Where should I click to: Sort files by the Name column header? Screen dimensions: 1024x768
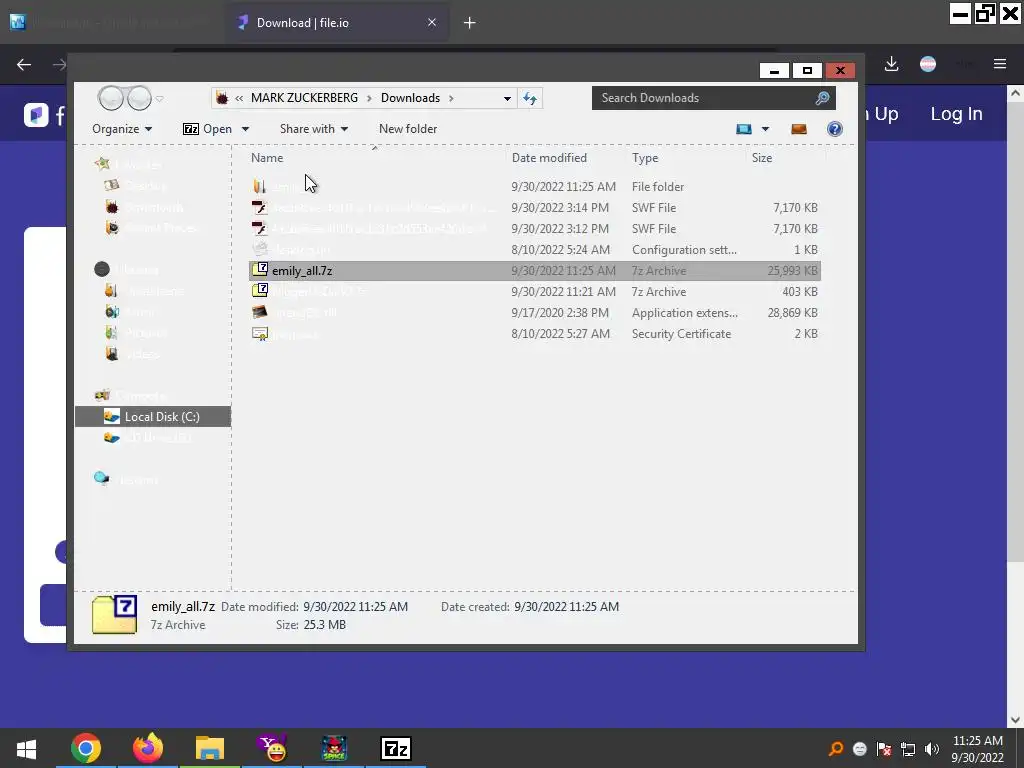(x=375, y=157)
